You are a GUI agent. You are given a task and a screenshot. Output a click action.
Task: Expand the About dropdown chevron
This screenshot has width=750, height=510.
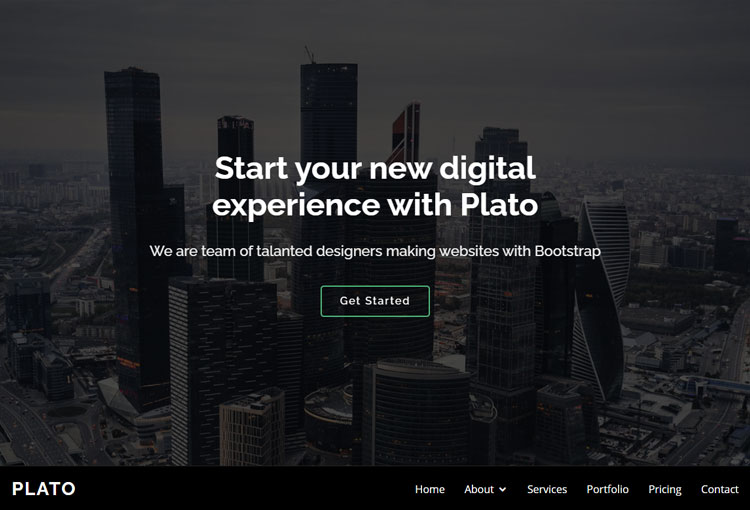(x=502, y=489)
